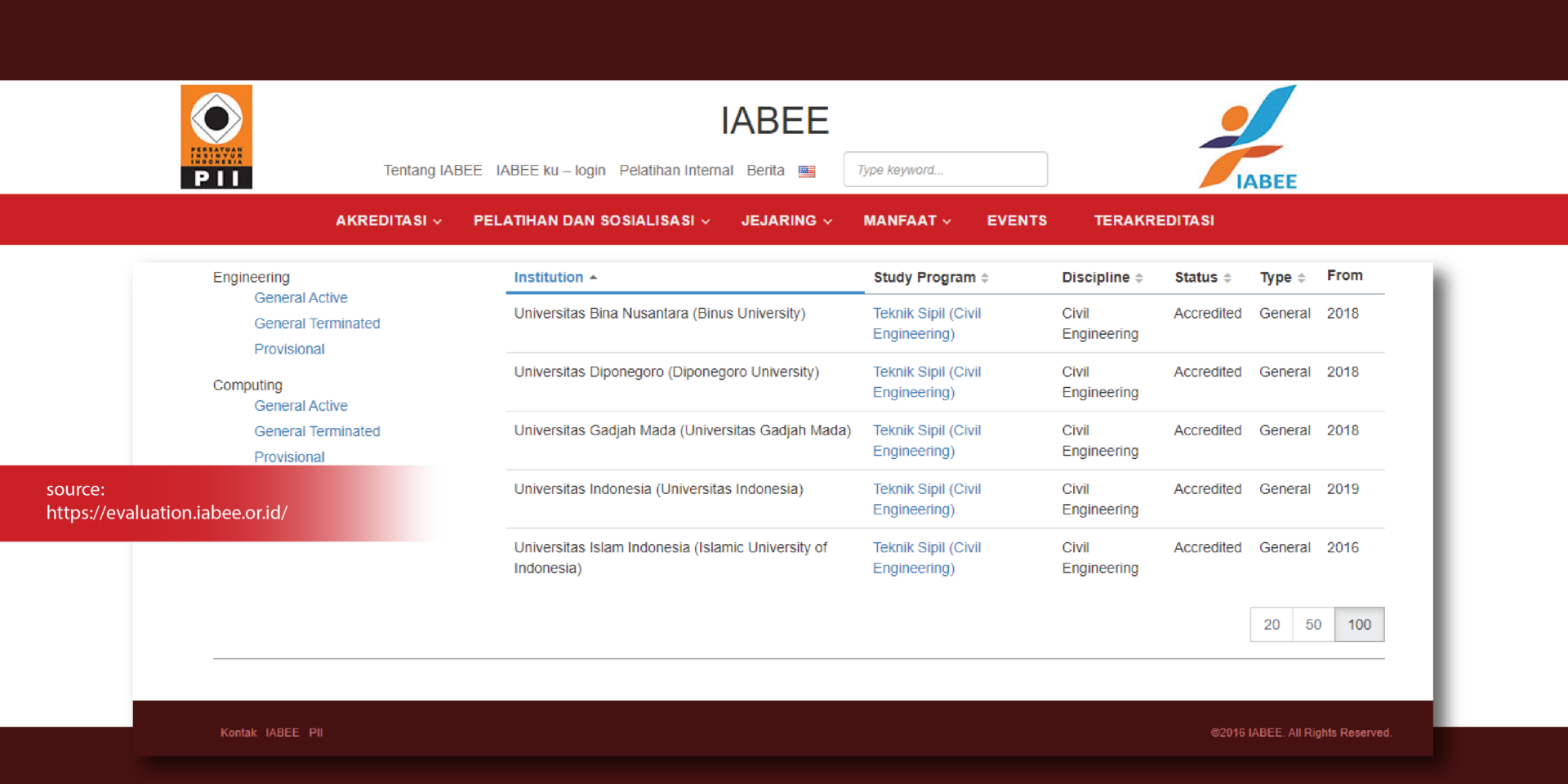Image resolution: width=1568 pixels, height=784 pixels.
Task: Expand the MANFAAT menu
Action: 907,220
